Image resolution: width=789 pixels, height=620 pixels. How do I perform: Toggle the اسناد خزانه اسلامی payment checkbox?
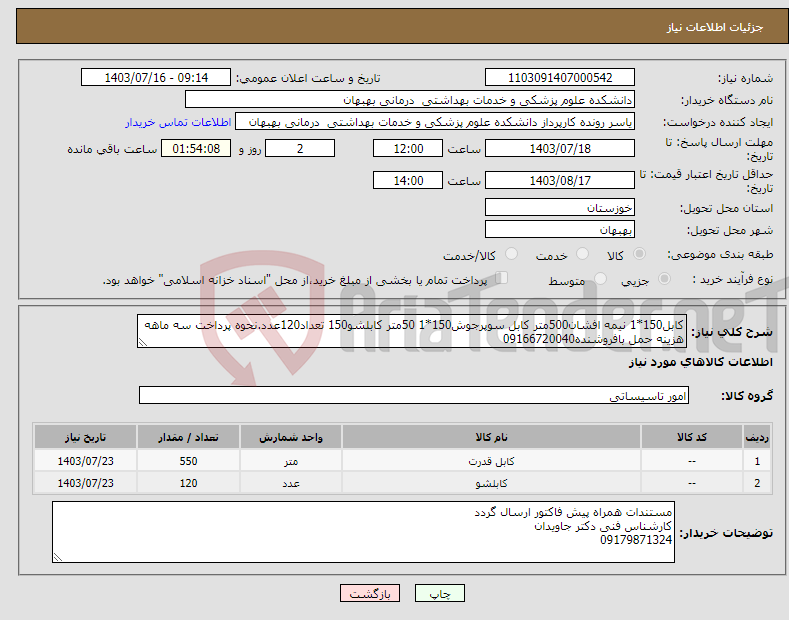point(501,277)
